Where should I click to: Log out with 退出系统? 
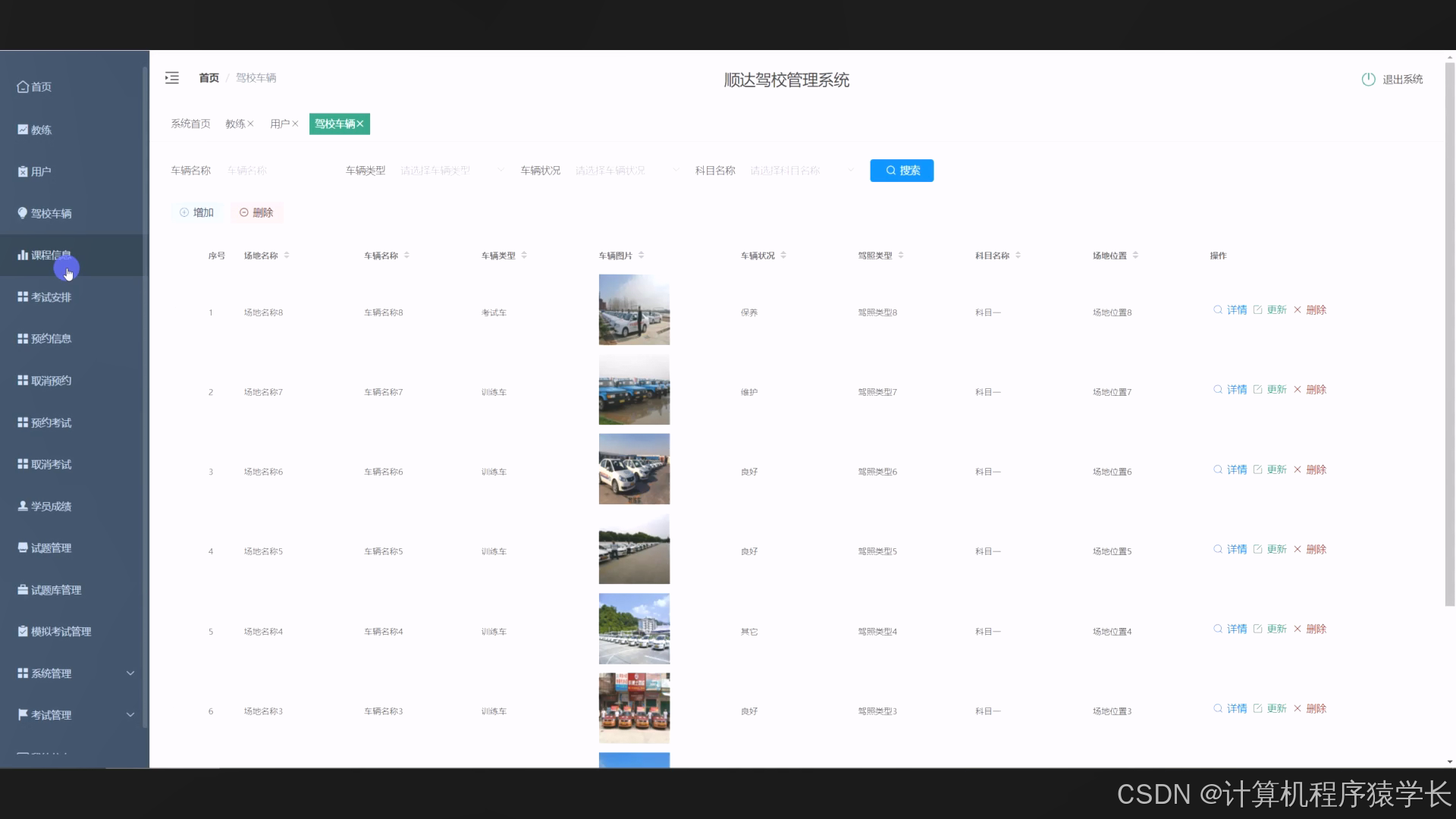1392,80
